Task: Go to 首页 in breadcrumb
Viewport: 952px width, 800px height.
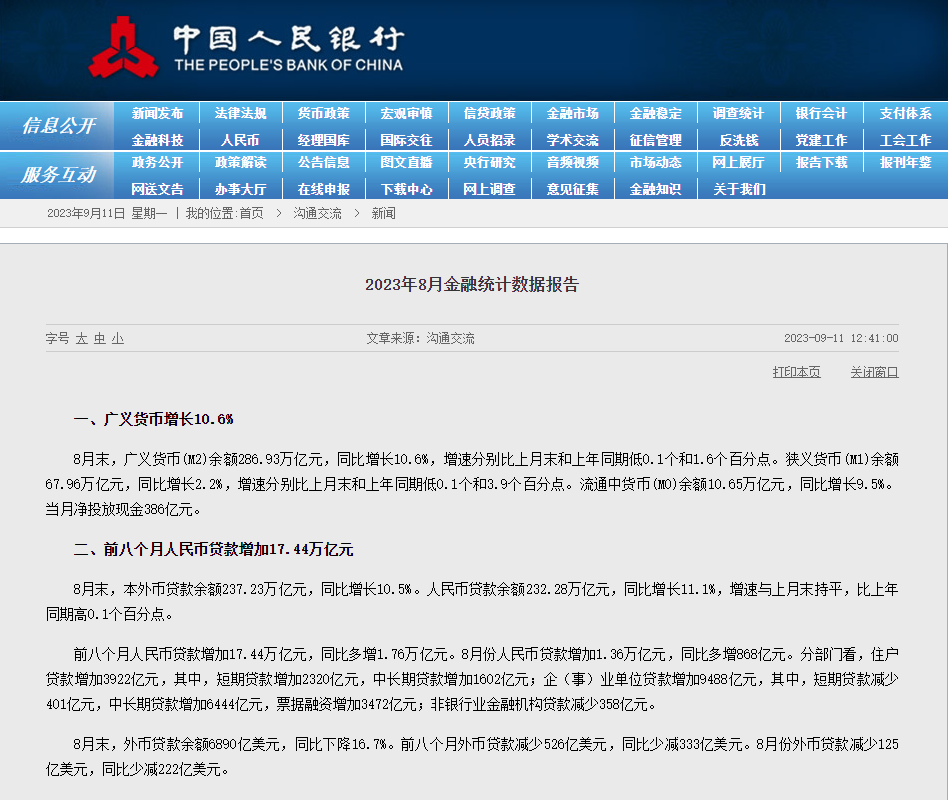Action: 251,214
